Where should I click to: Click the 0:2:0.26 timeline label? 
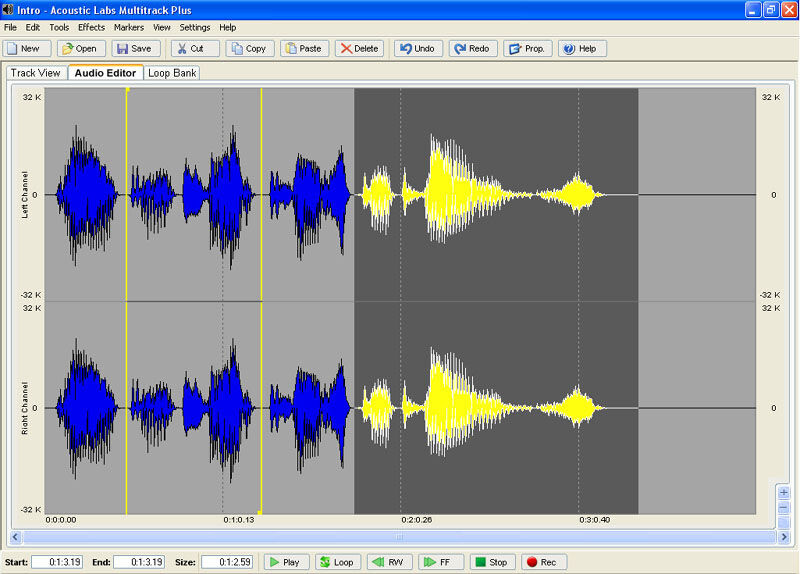[416, 520]
